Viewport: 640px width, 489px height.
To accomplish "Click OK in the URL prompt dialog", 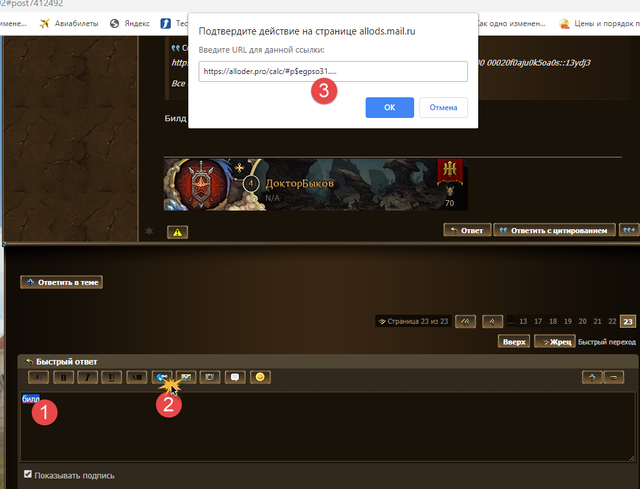I will pos(390,107).
